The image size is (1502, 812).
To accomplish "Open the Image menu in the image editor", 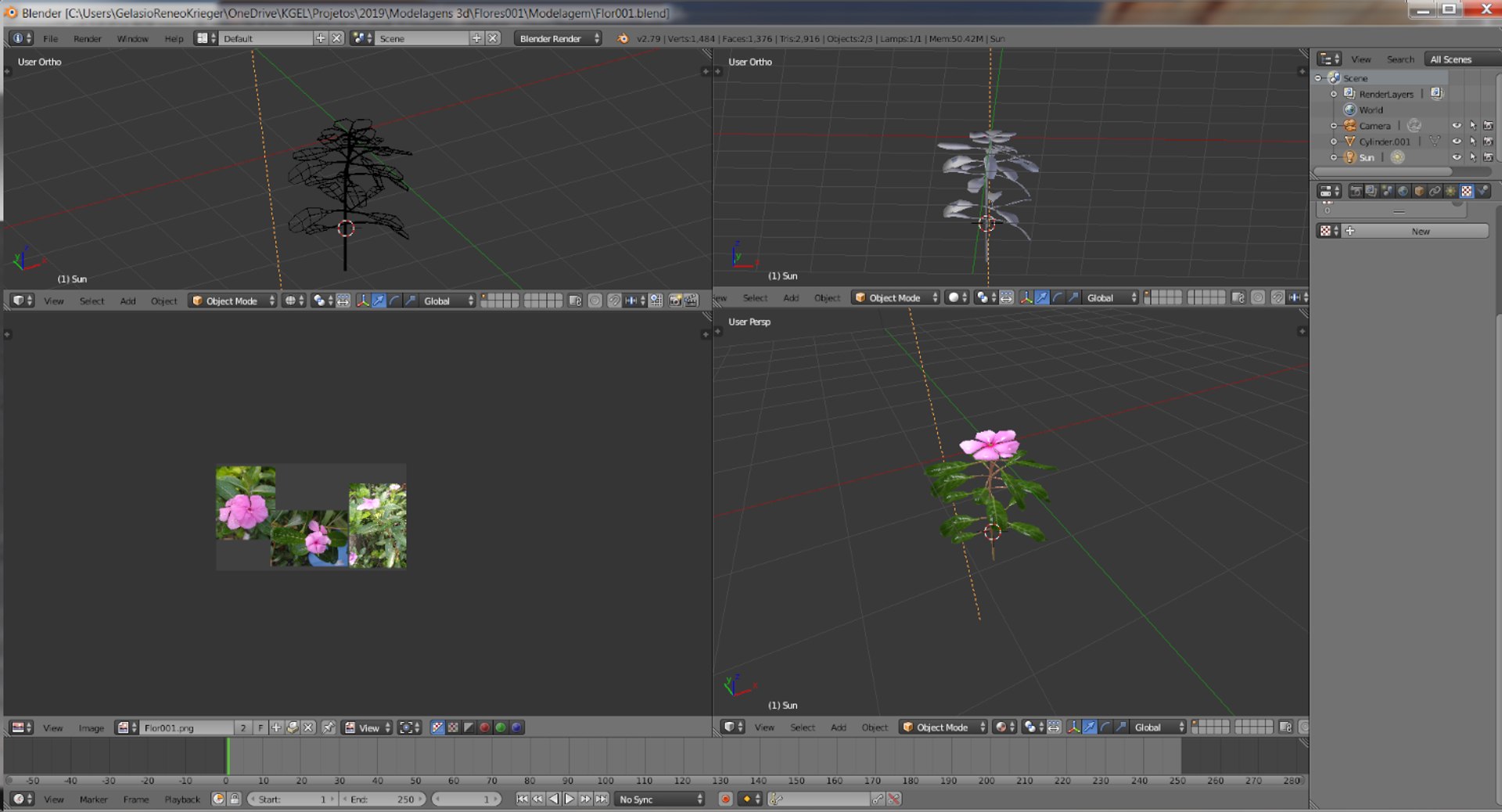I will pos(92,728).
